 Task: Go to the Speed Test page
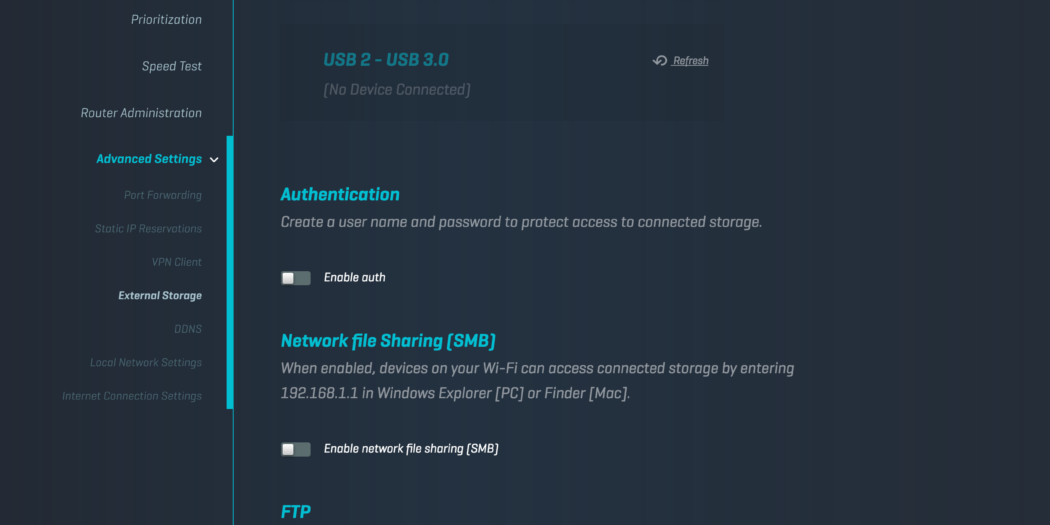[171, 67]
